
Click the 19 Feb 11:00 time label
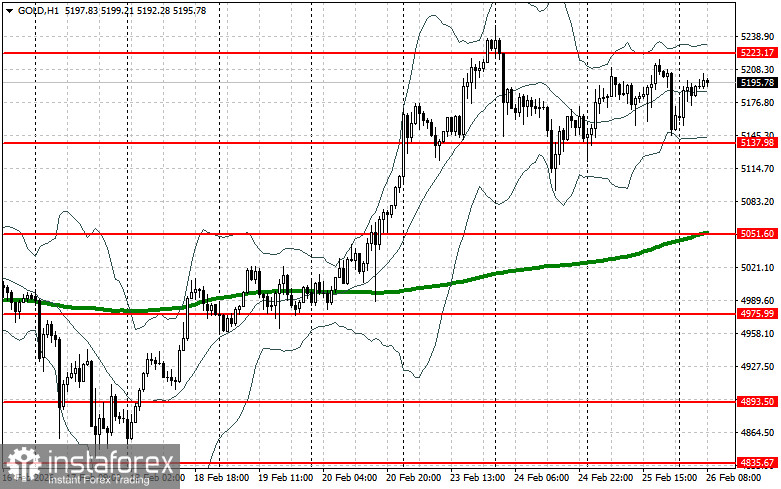click(x=285, y=478)
